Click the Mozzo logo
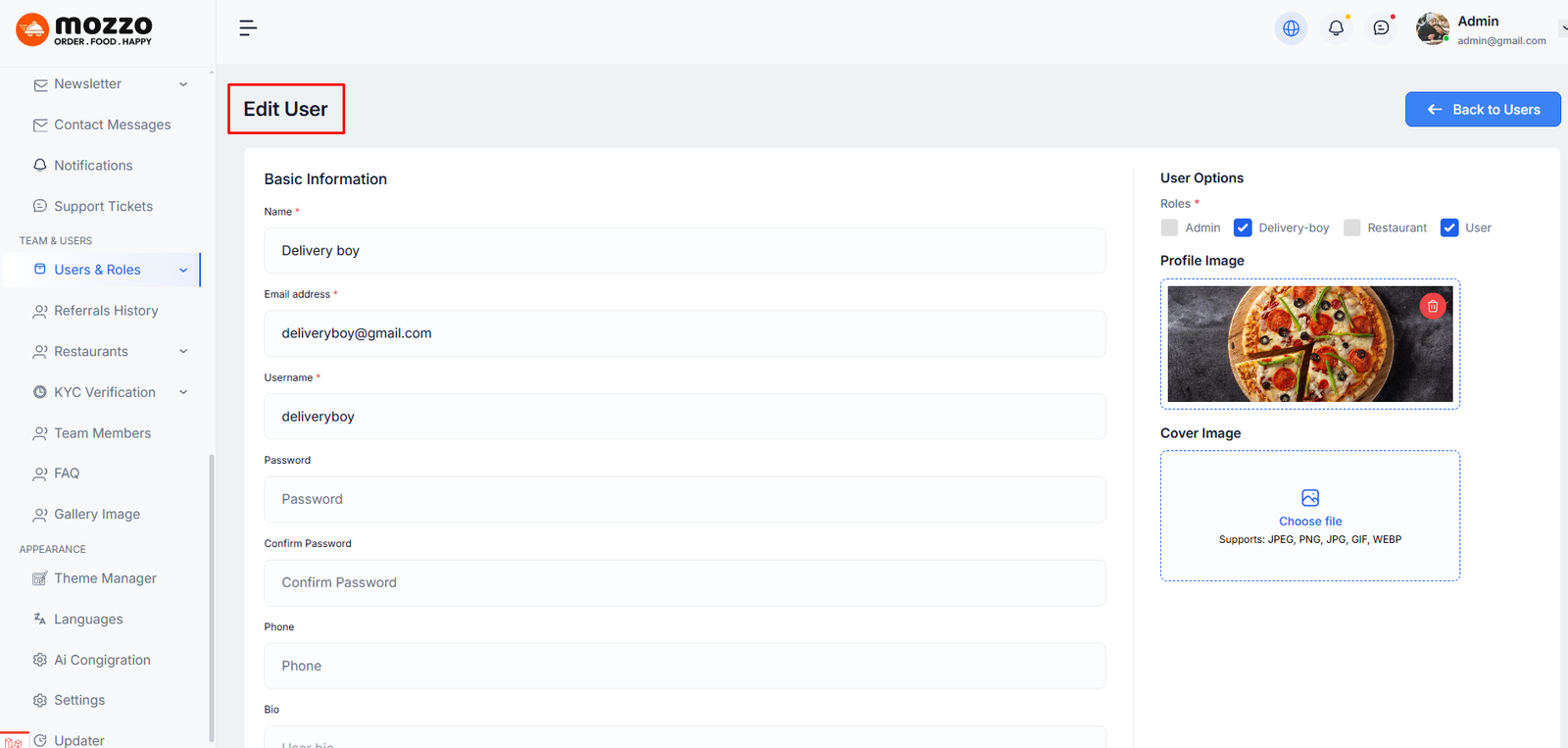Image resolution: width=1568 pixels, height=748 pixels. tap(85, 29)
